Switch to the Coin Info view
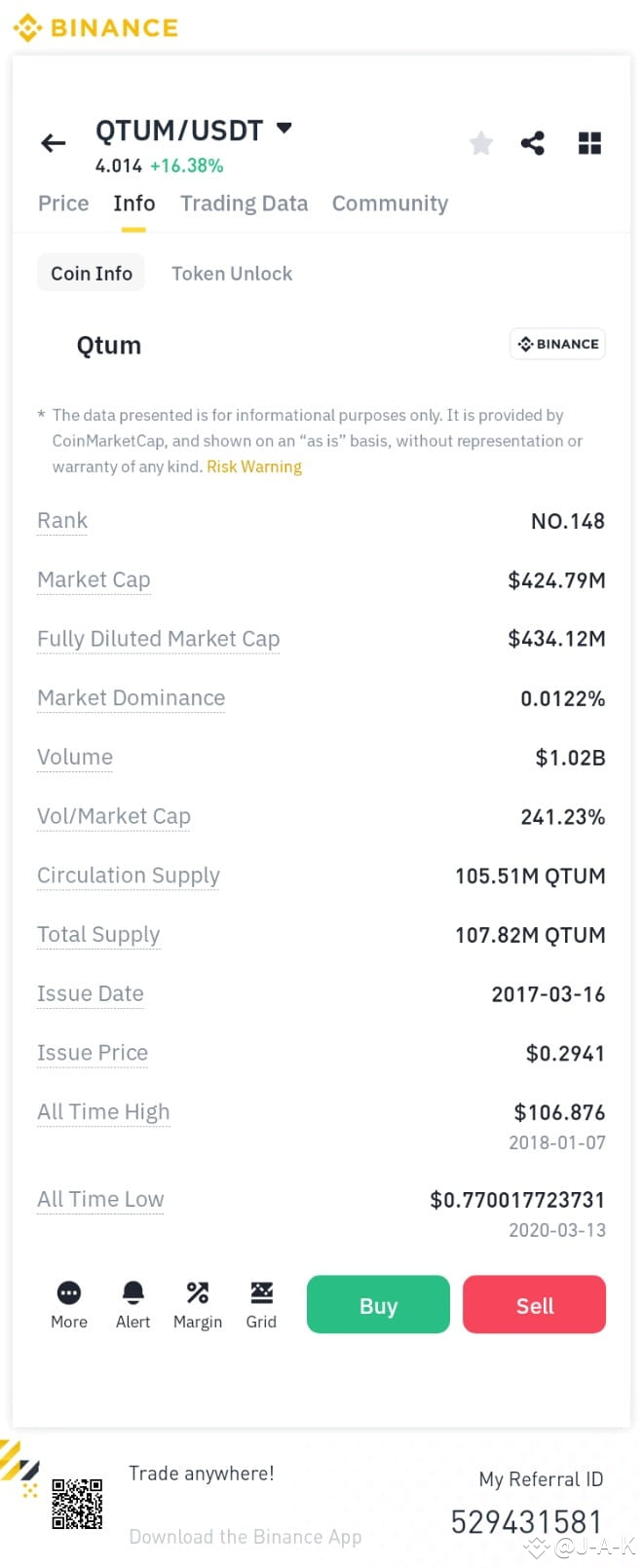This screenshot has width=643, height=1568. [91, 273]
